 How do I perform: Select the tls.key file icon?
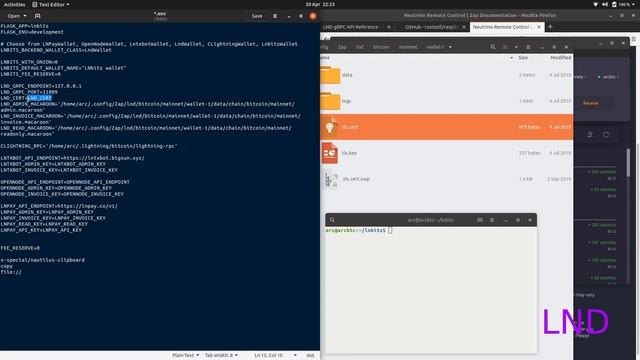[330, 153]
